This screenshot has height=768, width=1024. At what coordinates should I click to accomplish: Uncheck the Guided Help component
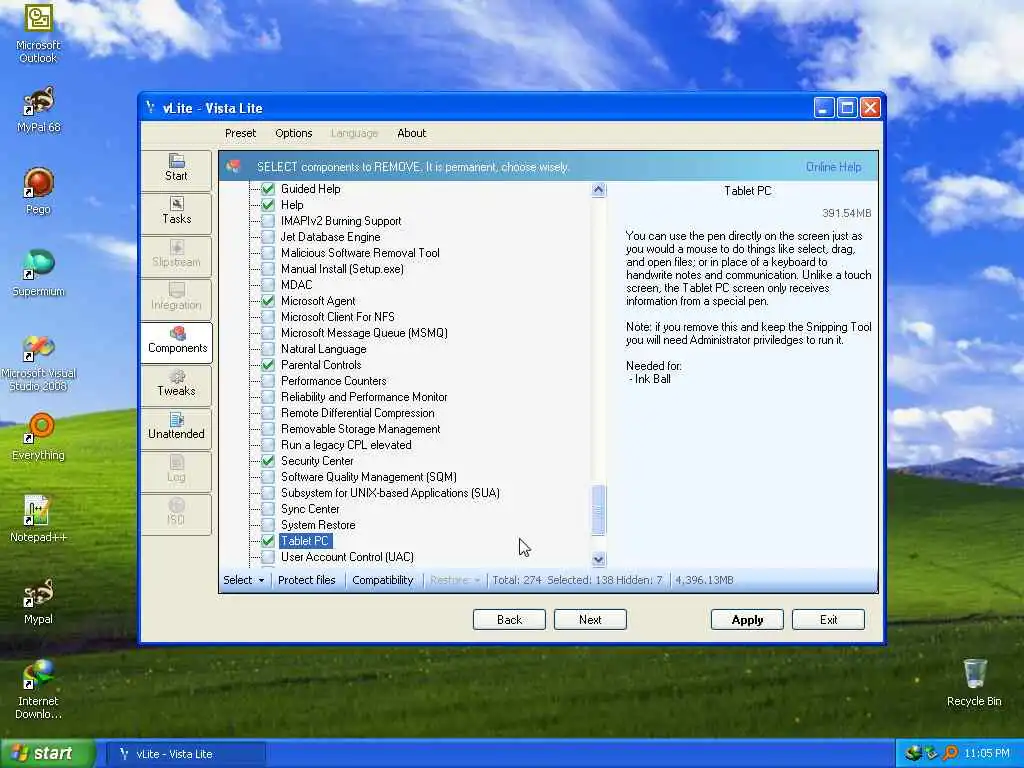[268, 189]
